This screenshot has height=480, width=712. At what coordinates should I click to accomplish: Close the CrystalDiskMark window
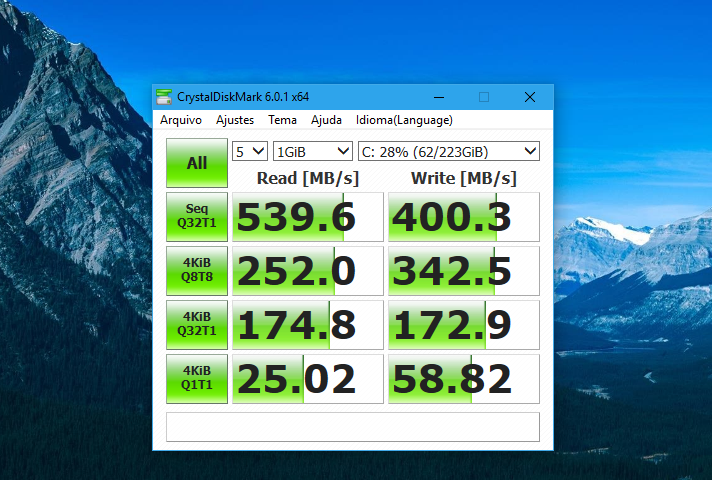(529, 97)
